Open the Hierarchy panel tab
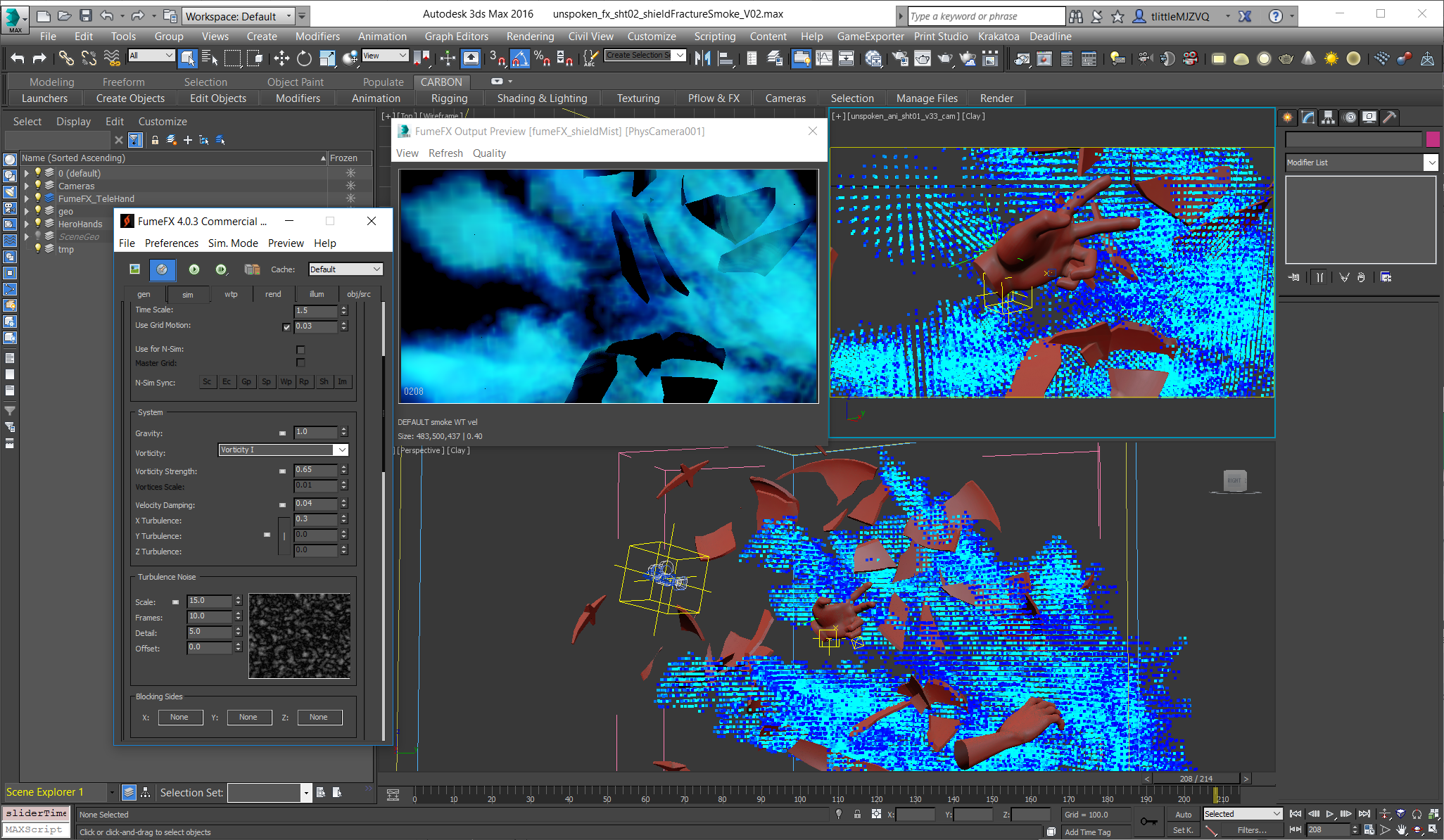This screenshot has width=1444, height=840. (1328, 117)
